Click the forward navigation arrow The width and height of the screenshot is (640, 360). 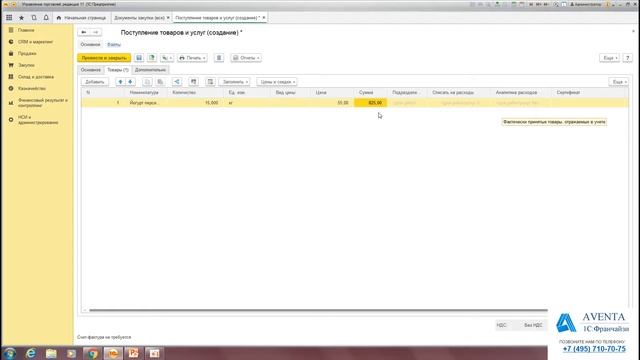[96, 32]
